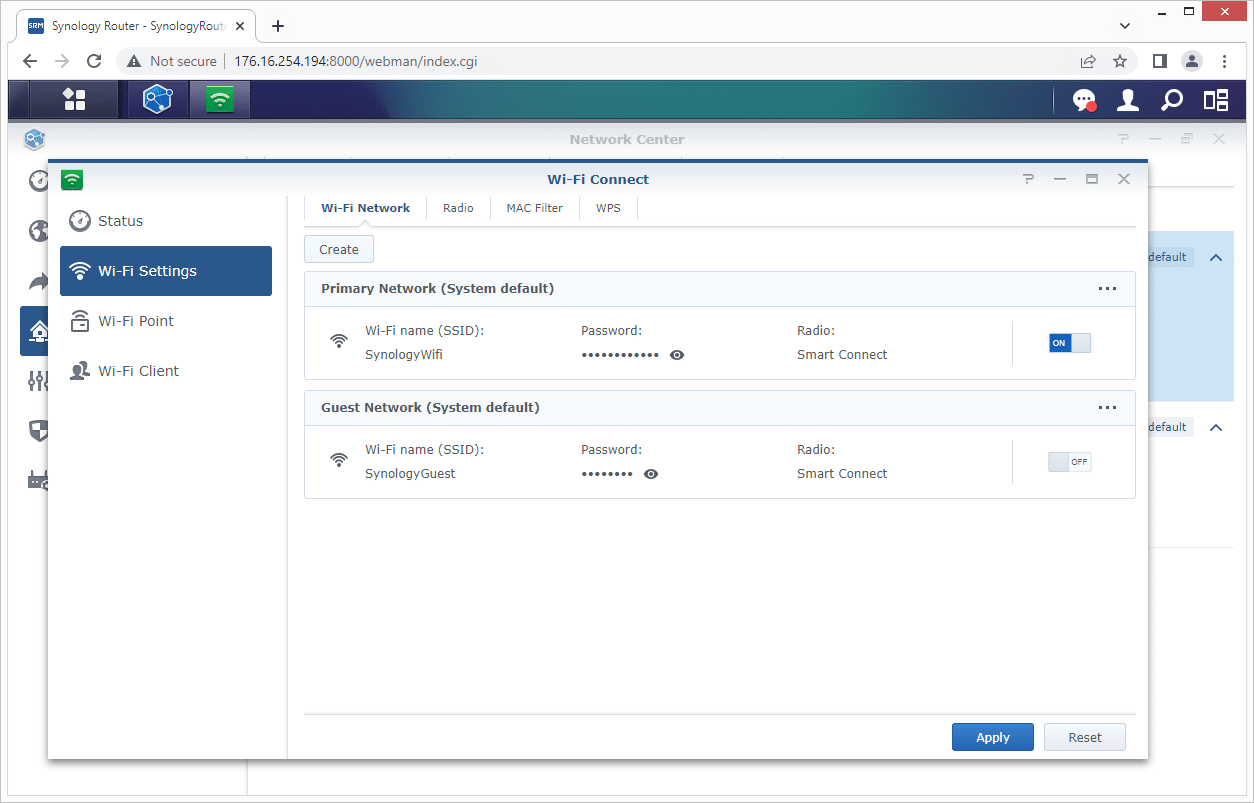
Task: Click the SynologyGuest SSID text
Action: (x=410, y=474)
